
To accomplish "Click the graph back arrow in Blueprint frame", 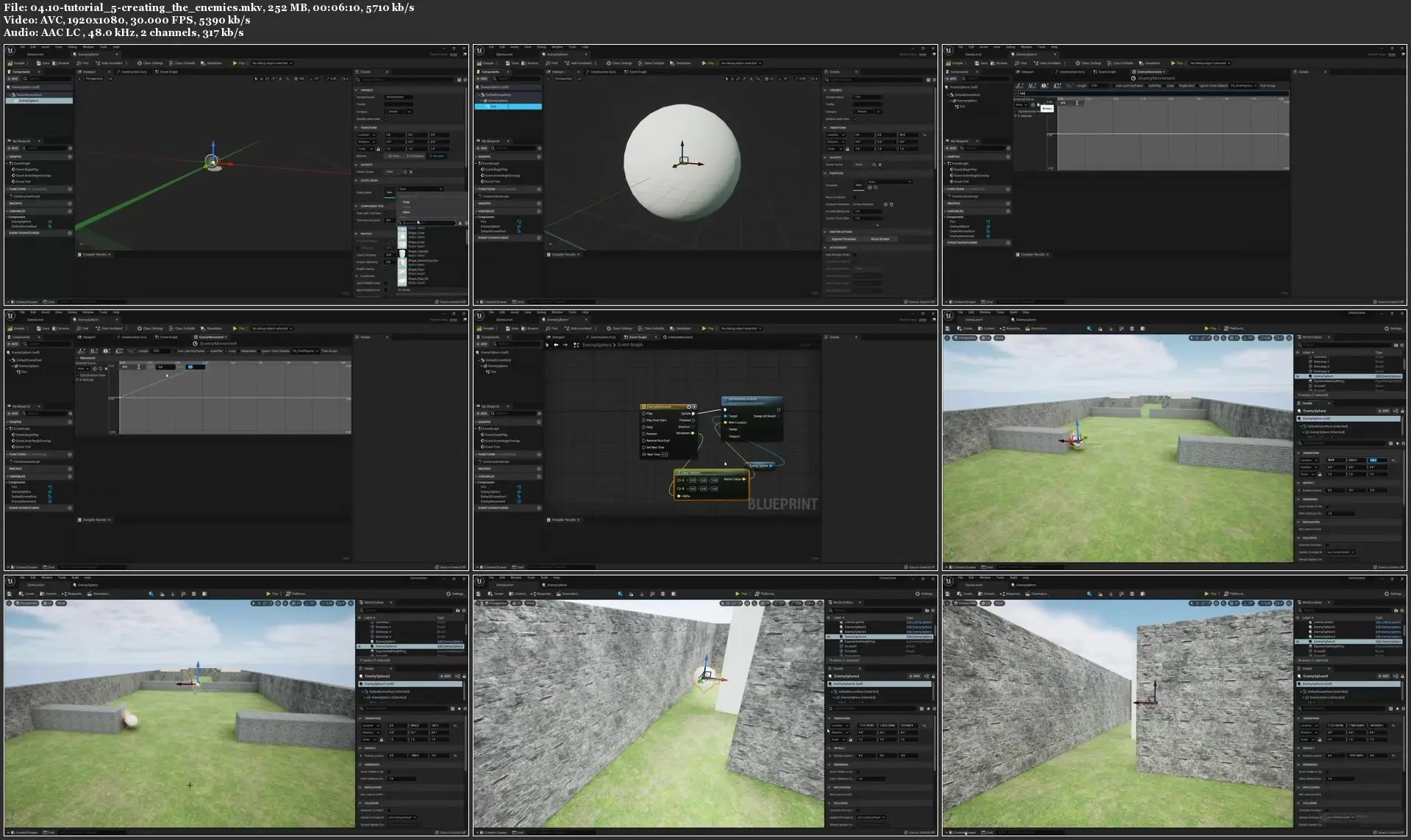I will (x=556, y=345).
